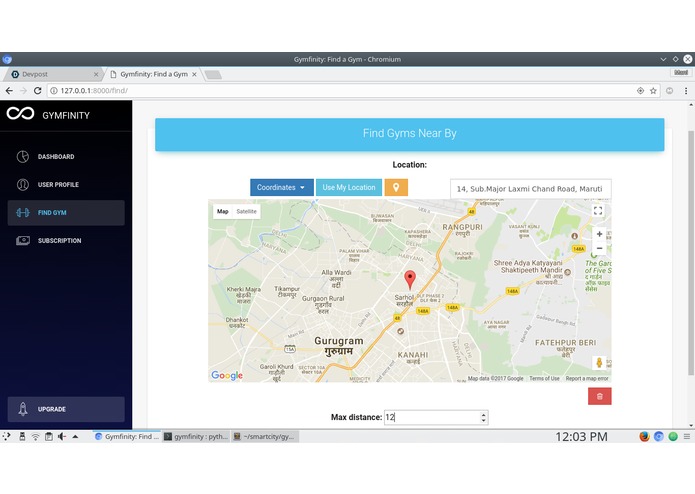Viewport: 695px width, 494px height.
Task: Bookmark this page with the star
Action: click(x=653, y=90)
